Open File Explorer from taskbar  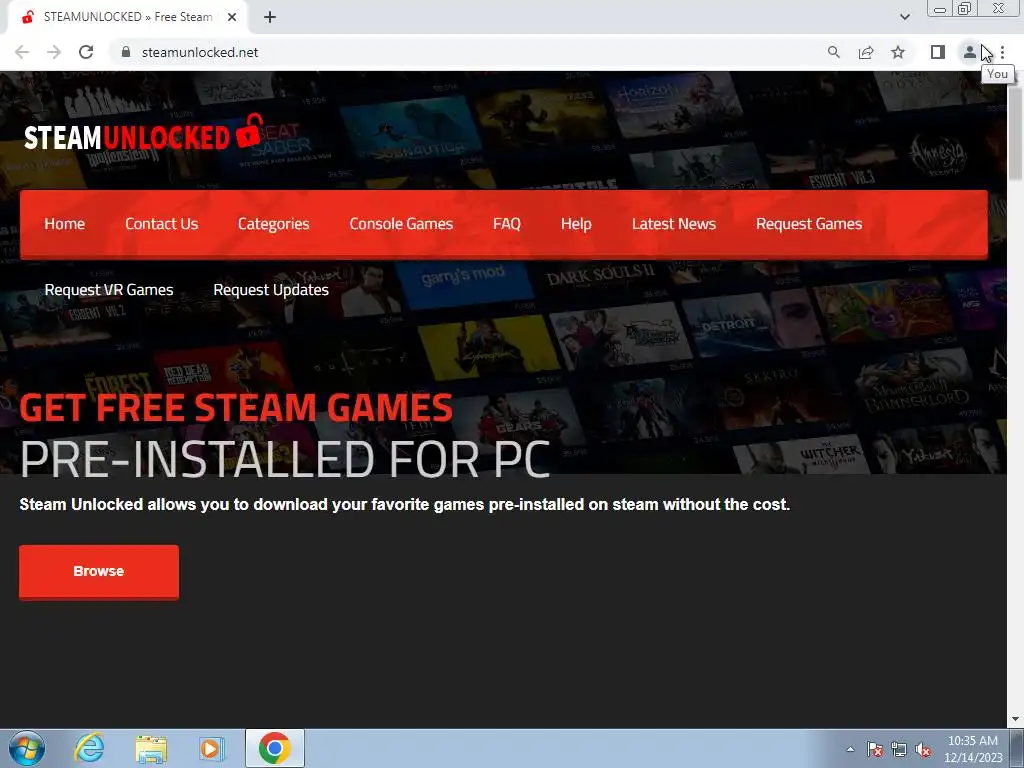click(x=151, y=749)
